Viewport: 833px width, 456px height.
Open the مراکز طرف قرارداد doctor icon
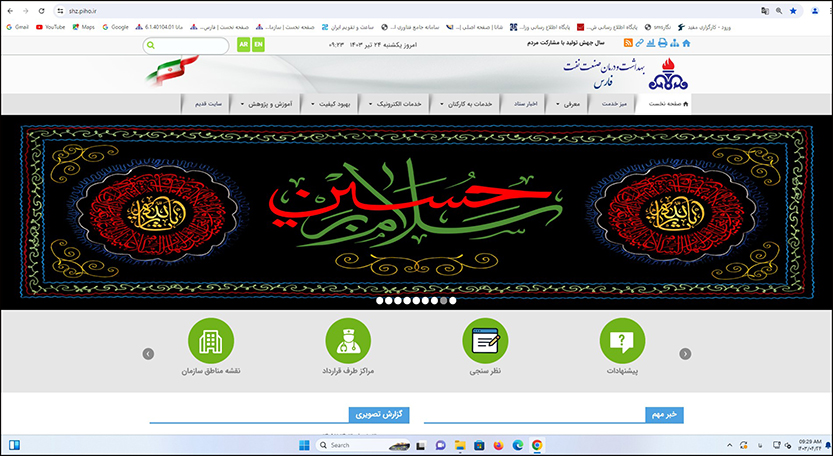pyautogui.click(x=348, y=341)
